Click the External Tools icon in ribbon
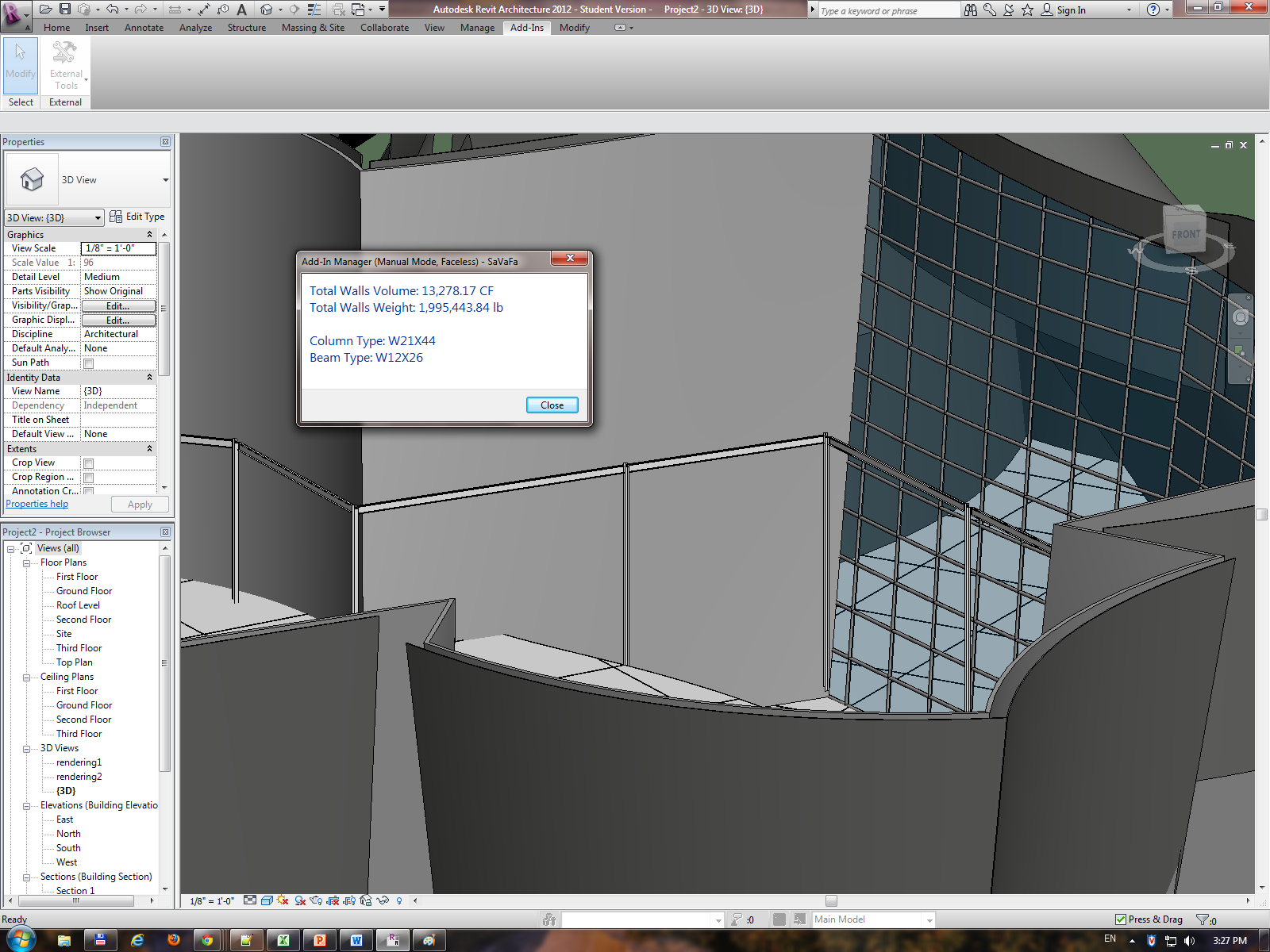The width and height of the screenshot is (1270, 952). pos(65,65)
